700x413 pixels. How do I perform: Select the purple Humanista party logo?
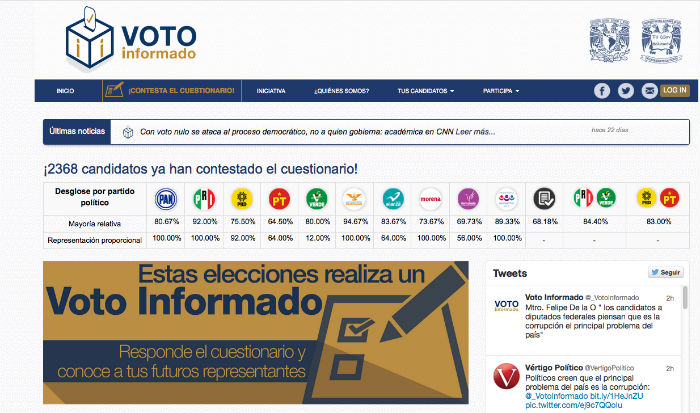(468, 199)
